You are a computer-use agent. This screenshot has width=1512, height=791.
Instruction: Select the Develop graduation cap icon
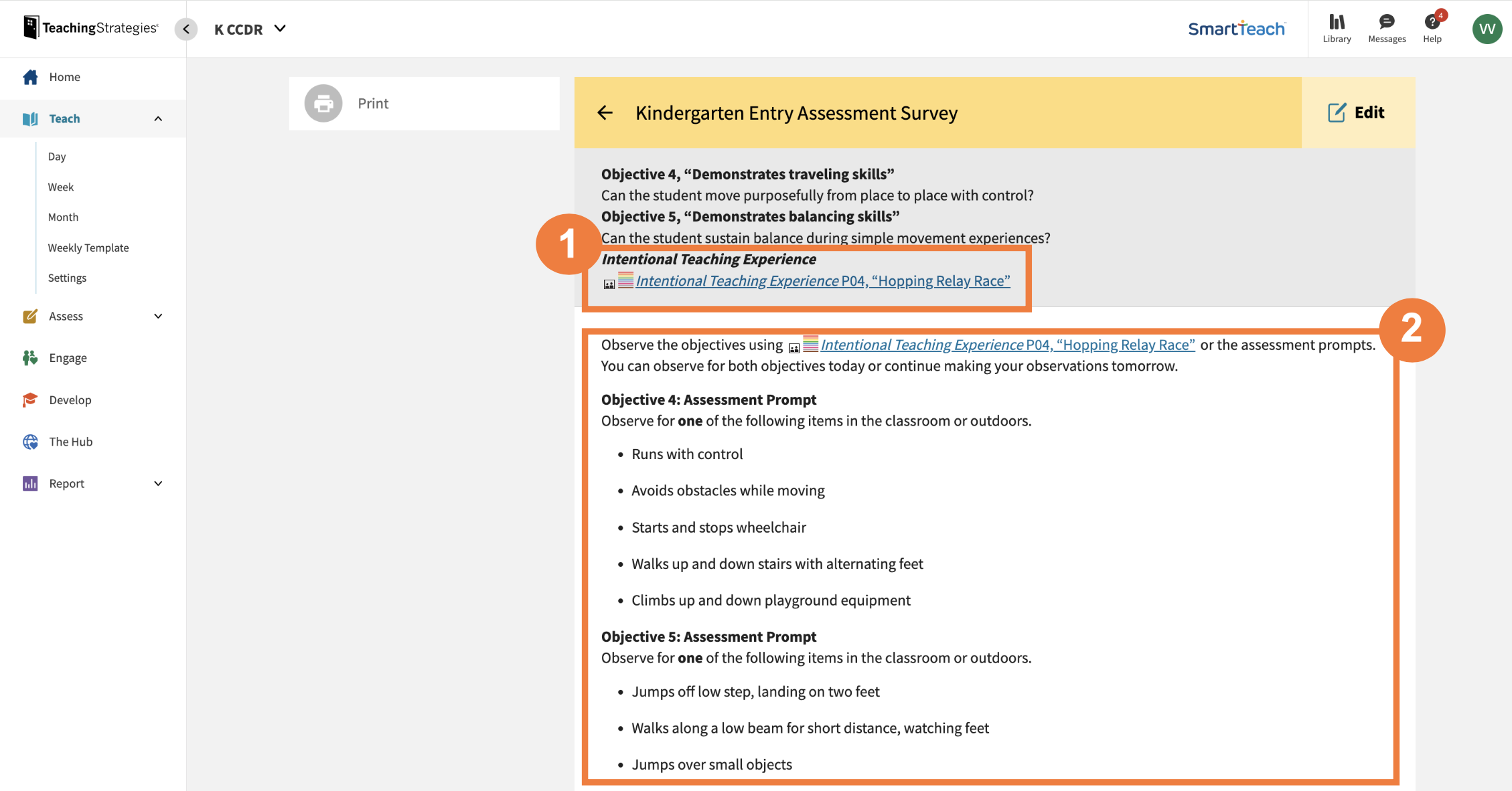(x=30, y=400)
